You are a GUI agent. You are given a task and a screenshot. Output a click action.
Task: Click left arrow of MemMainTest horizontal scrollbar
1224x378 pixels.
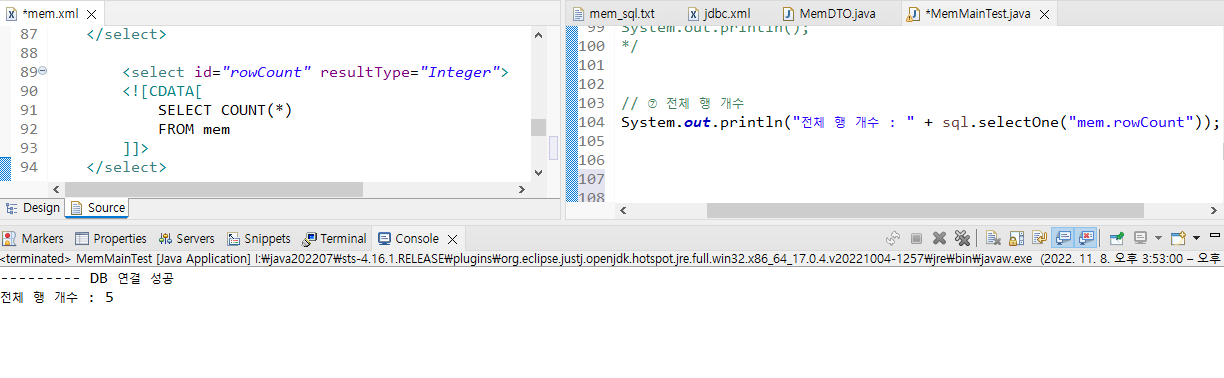(x=624, y=210)
